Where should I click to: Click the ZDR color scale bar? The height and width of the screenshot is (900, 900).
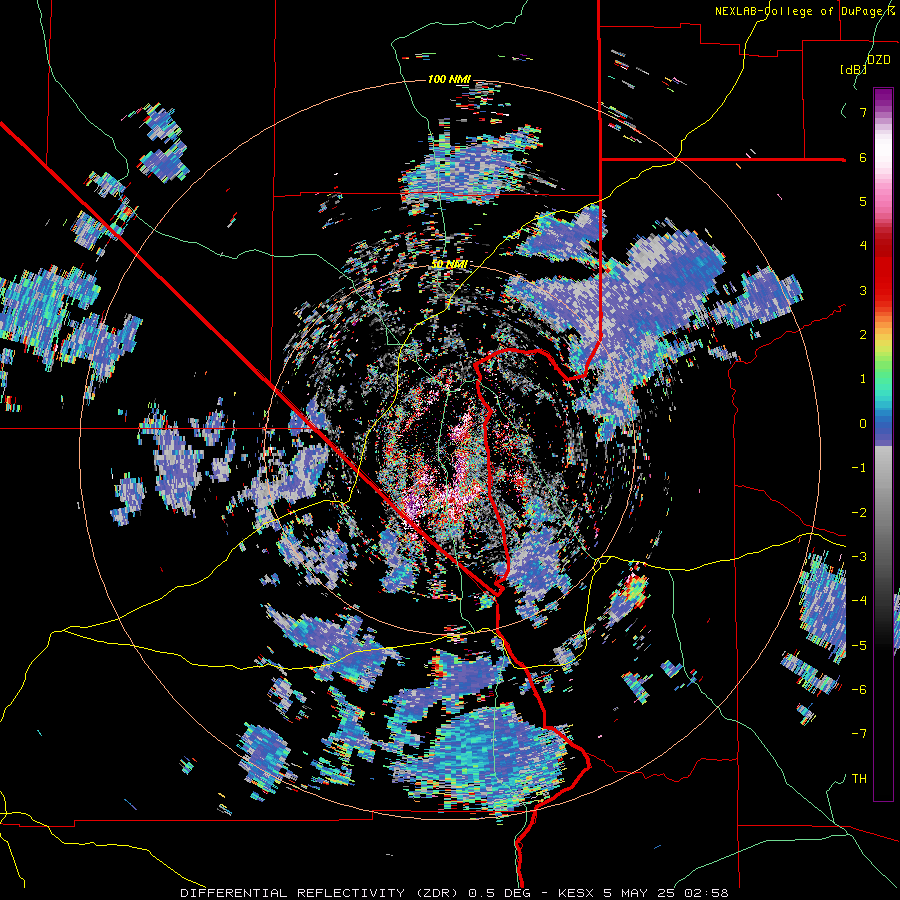point(883,444)
